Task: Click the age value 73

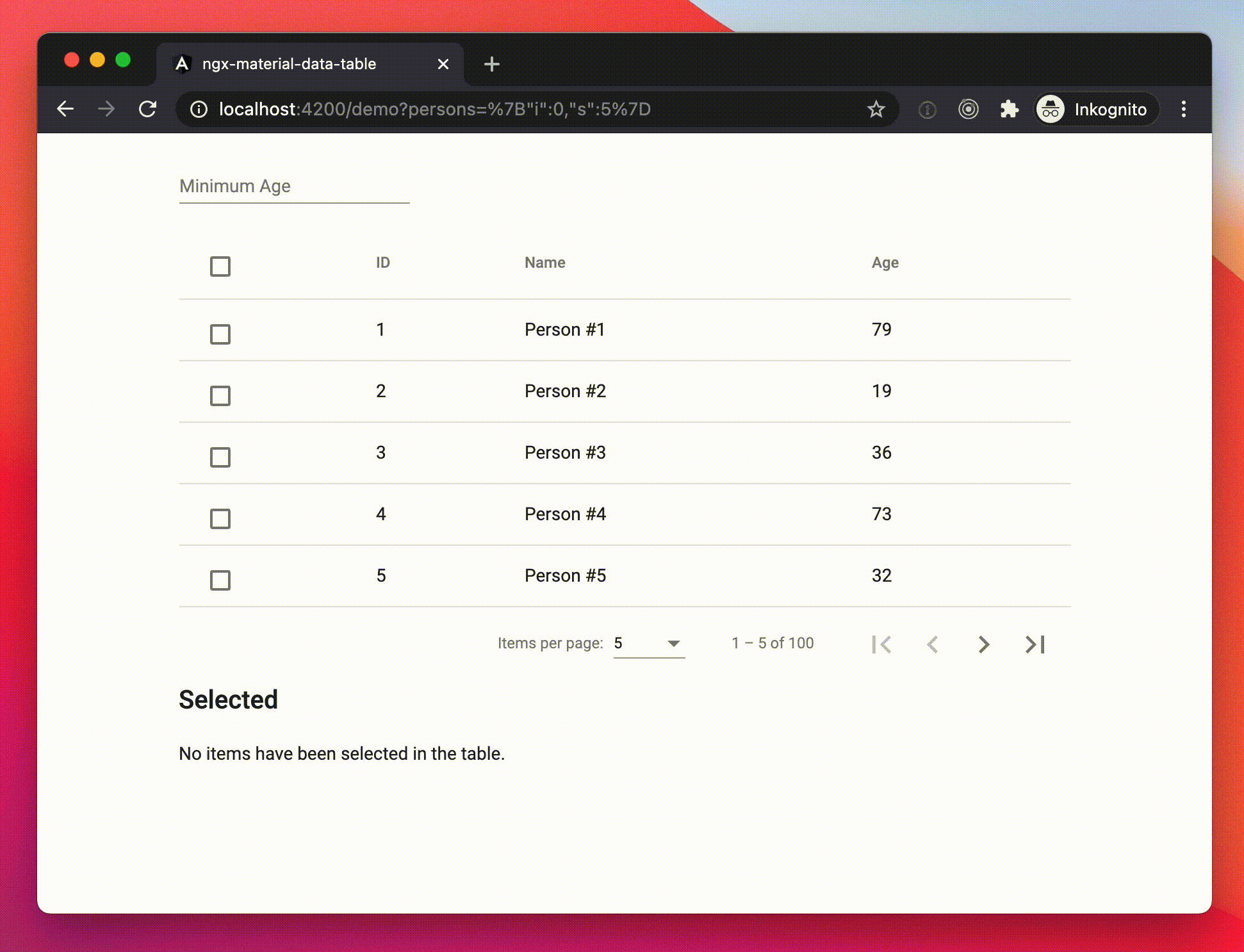Action: pyautogui.click(x=881, y=514)
